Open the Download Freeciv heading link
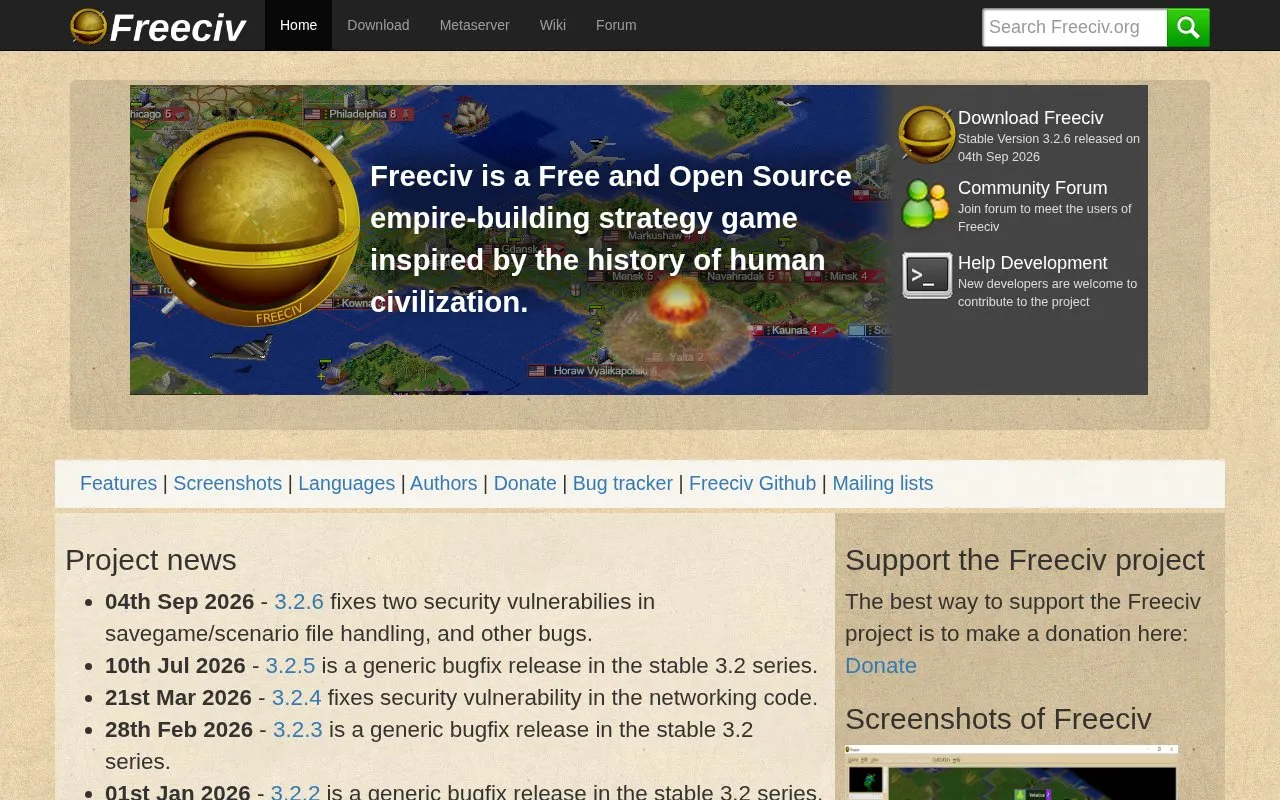Viewport: 1280px width, 800px height. [x=1031, y=118]
